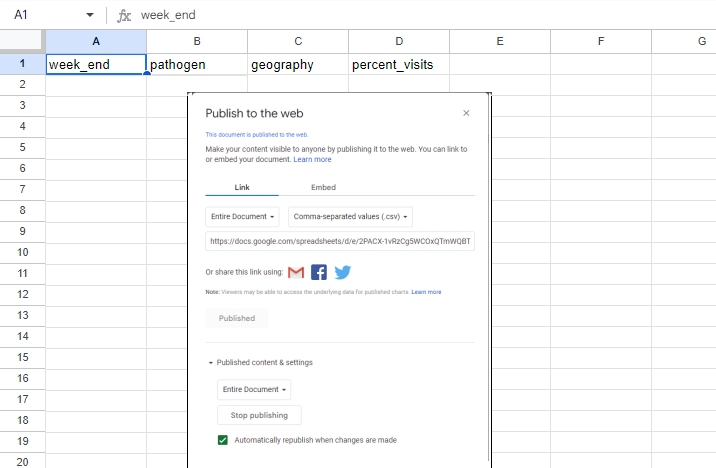This screenshot has width=716, height=468.
Task: Switch to the Embed tab
Action: (323, 187)
